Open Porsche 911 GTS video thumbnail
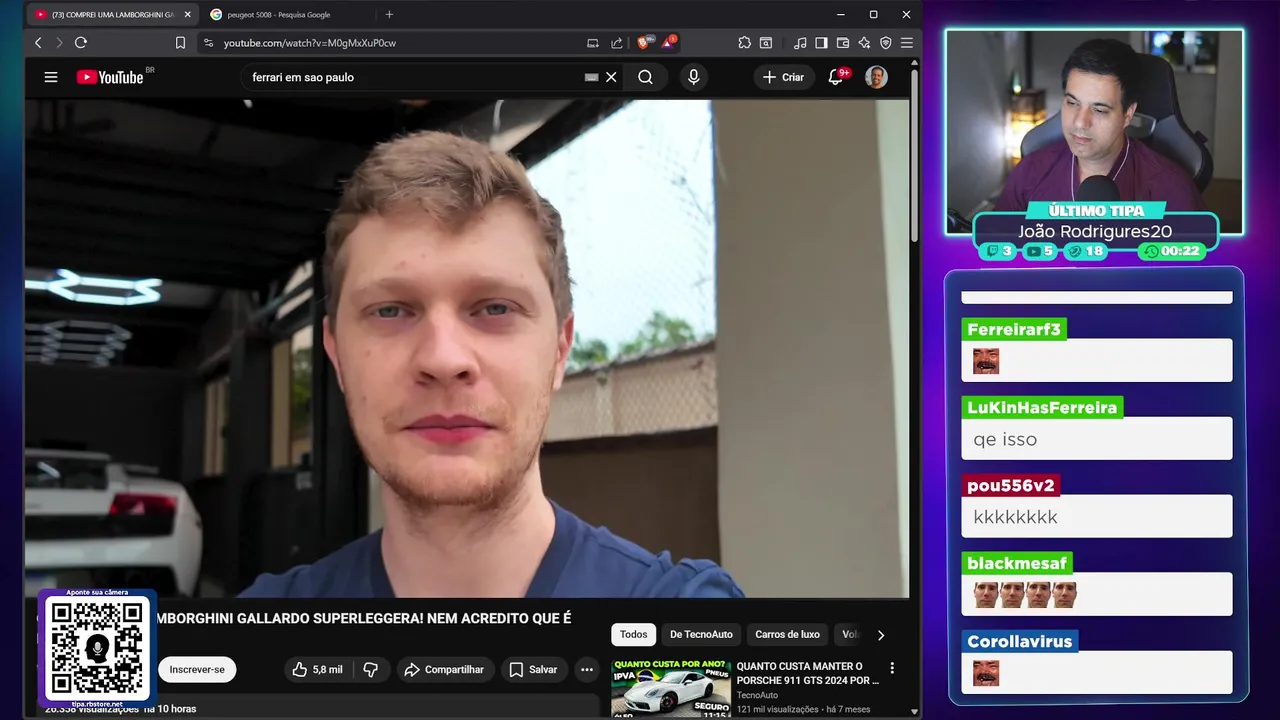 [670, 688]
